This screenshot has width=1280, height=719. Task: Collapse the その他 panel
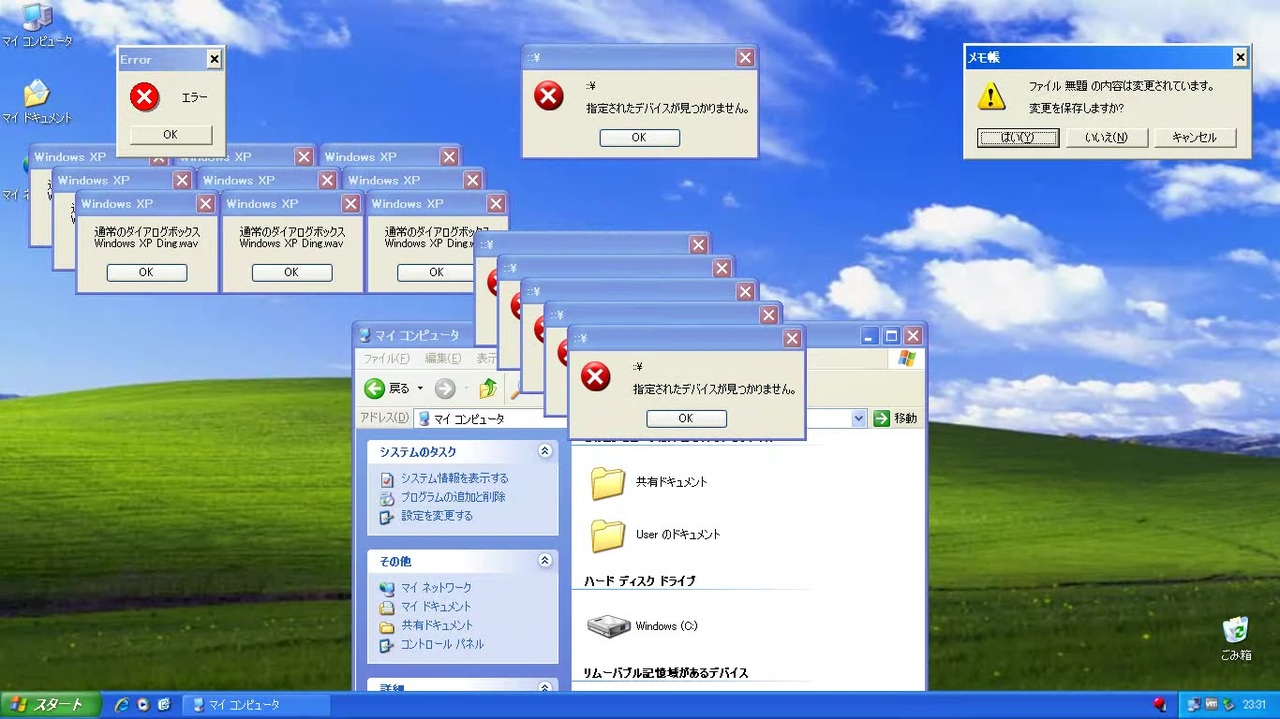545,561
